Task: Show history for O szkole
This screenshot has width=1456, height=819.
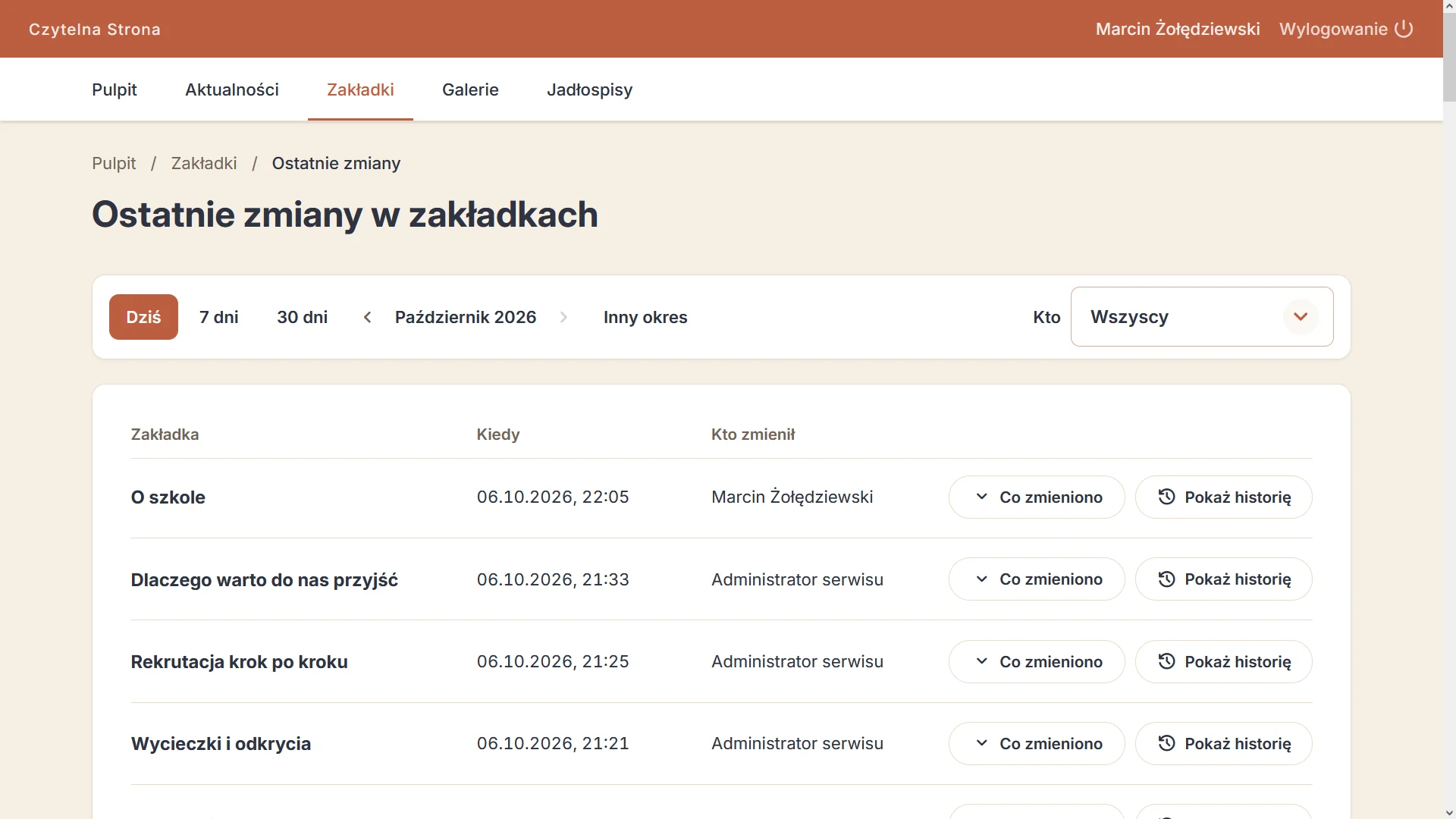Action: click(1223, 497)
